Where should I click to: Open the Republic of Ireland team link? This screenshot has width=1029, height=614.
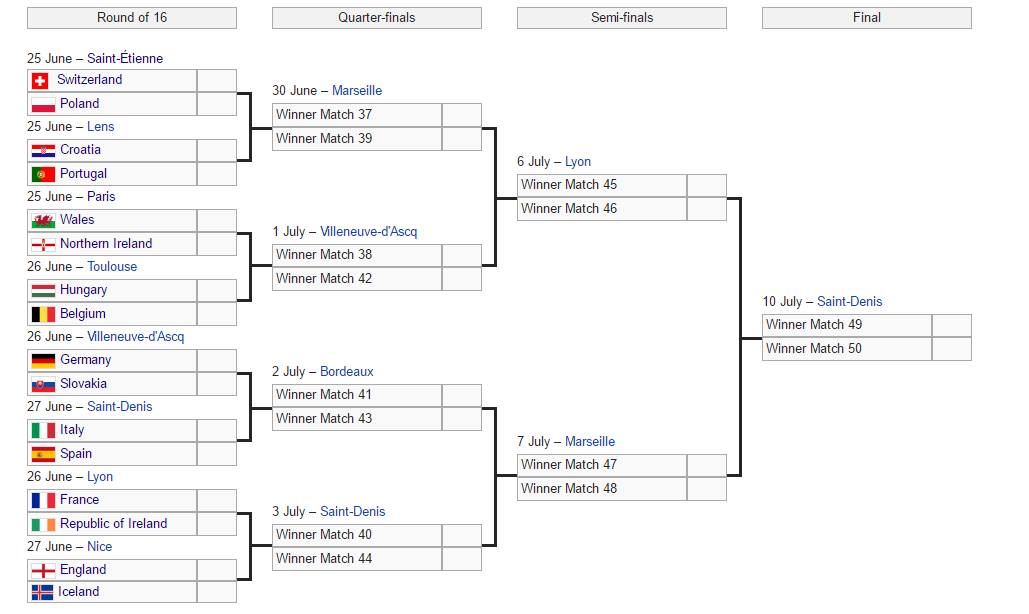(x=113, y=524)
